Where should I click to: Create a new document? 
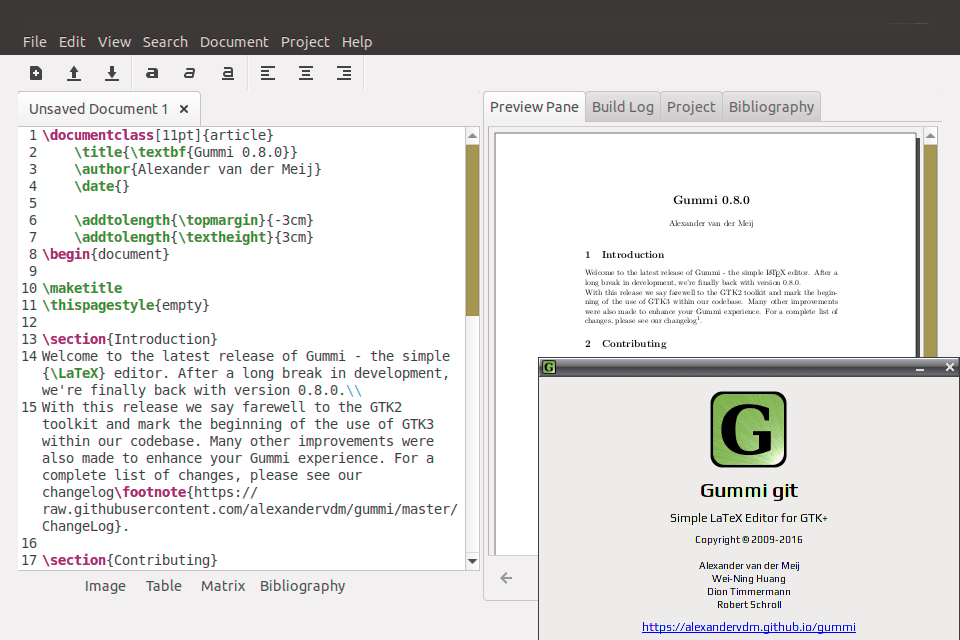click(x=35, y=72)
